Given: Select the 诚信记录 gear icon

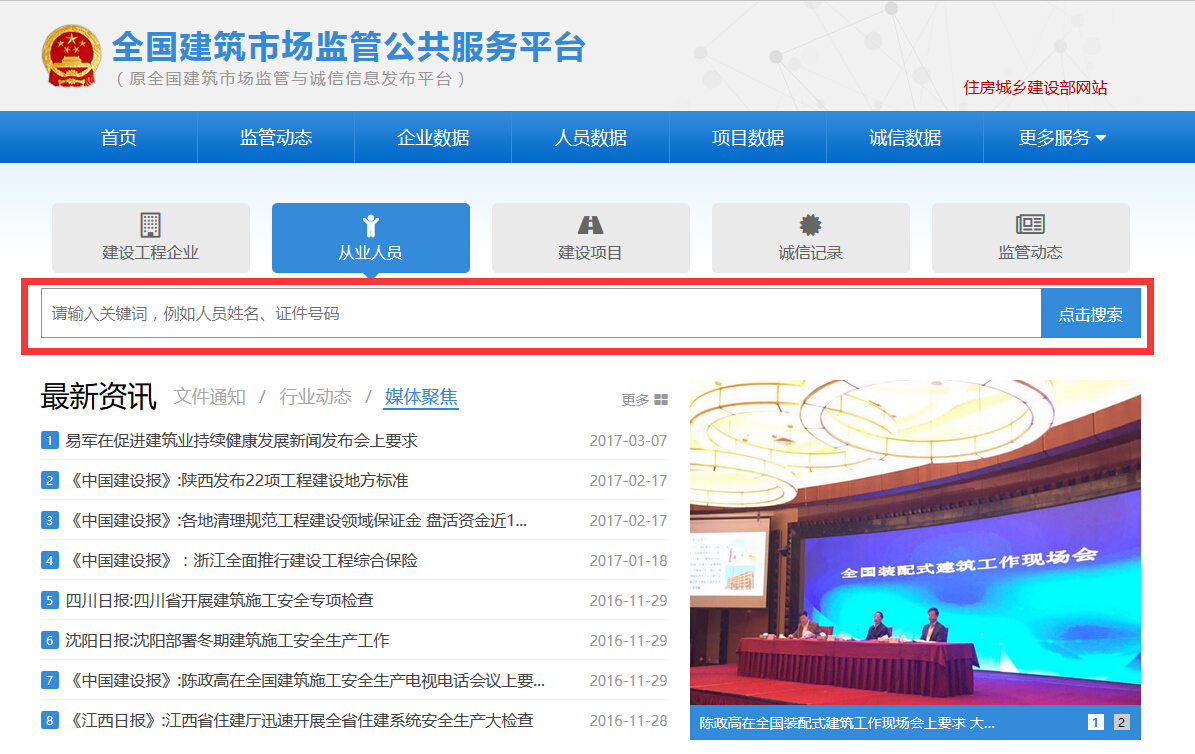Looking at the screenshot, I should (810, 225).
